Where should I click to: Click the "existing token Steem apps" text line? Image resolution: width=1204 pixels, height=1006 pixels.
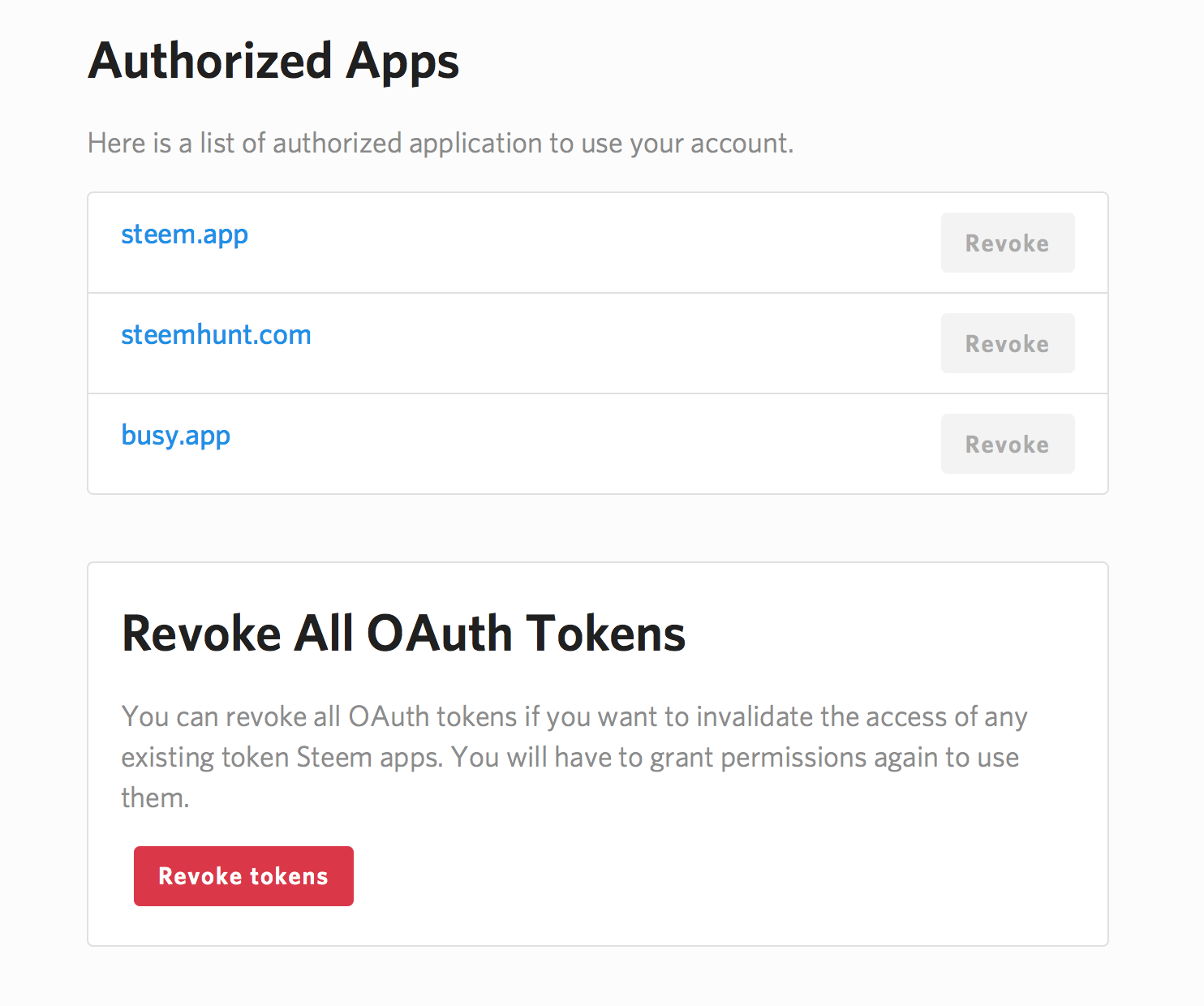click(x=570, y=758)
